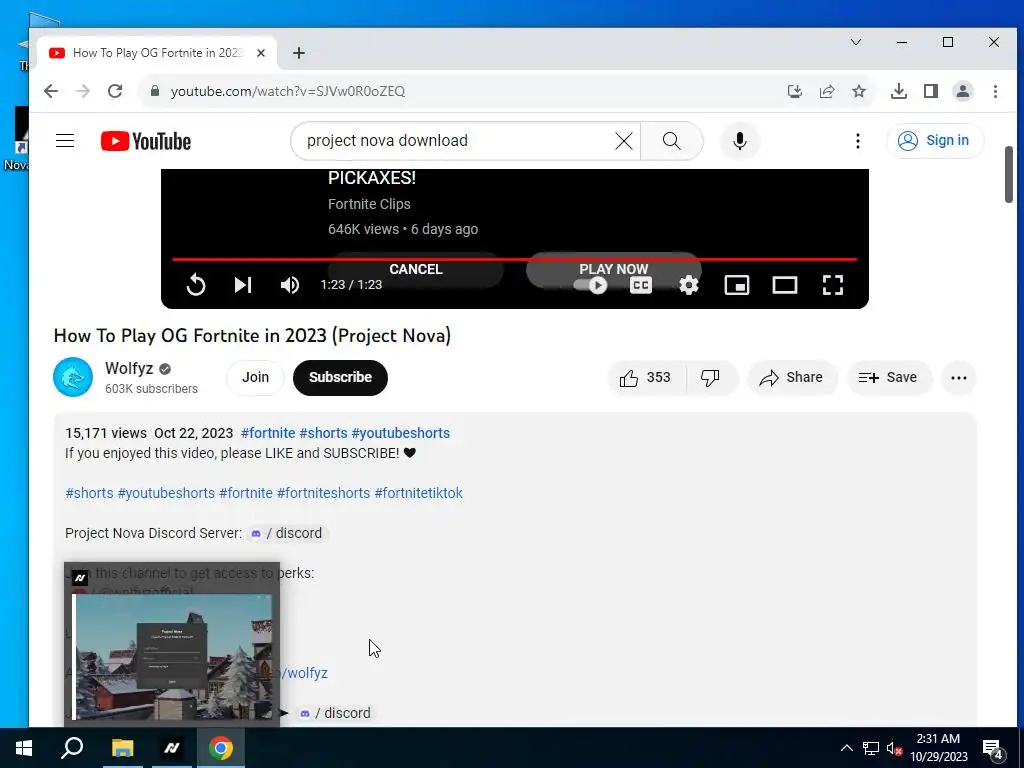1024x768 pixels.
Task: Subscribe to Wolfyz
Action: 340,377
